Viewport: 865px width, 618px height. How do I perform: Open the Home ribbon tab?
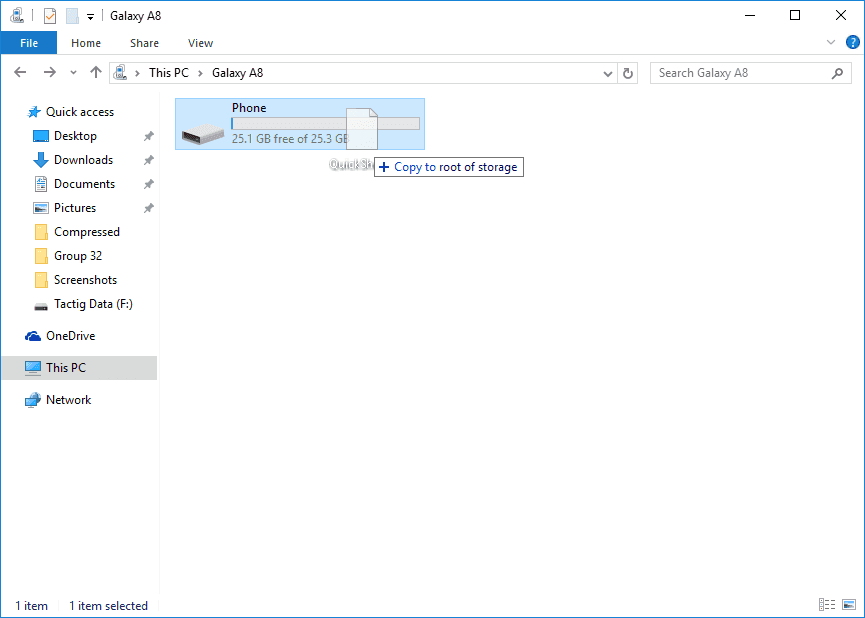pyautogui.click(x=86, y=43)
